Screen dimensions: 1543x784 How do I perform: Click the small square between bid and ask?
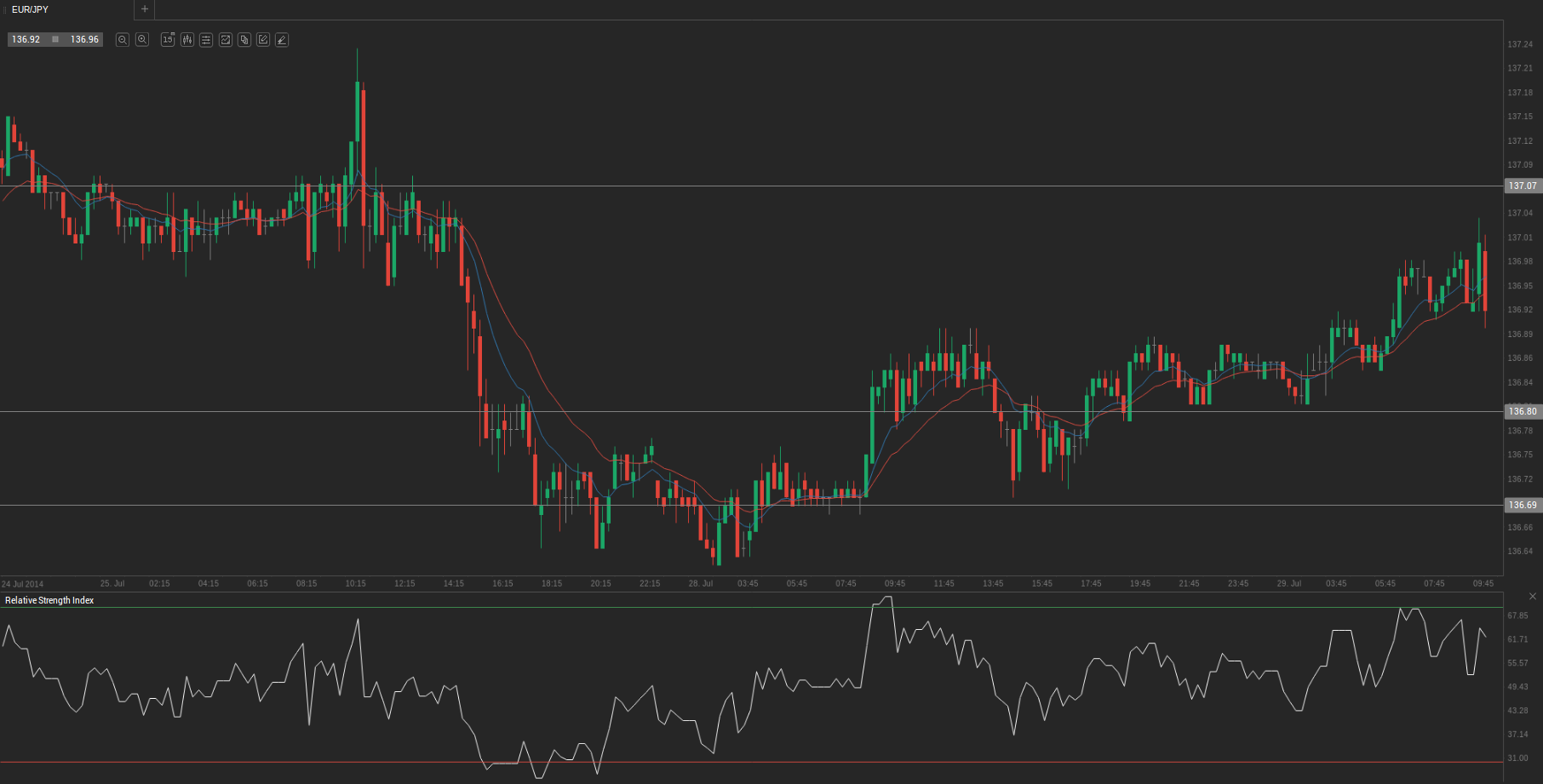point(55,40)
